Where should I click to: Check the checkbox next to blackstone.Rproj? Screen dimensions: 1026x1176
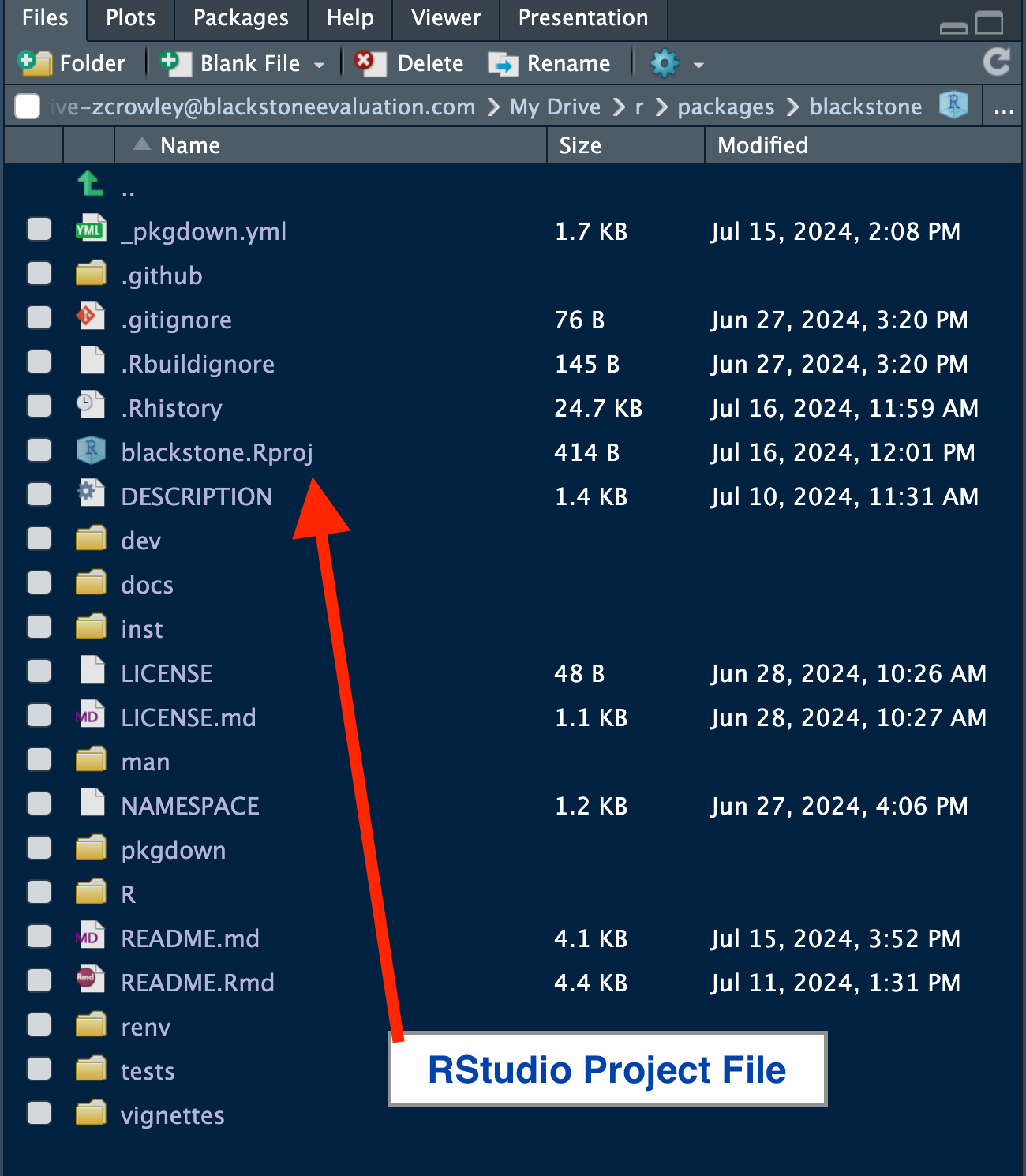[x=38, y=450]
